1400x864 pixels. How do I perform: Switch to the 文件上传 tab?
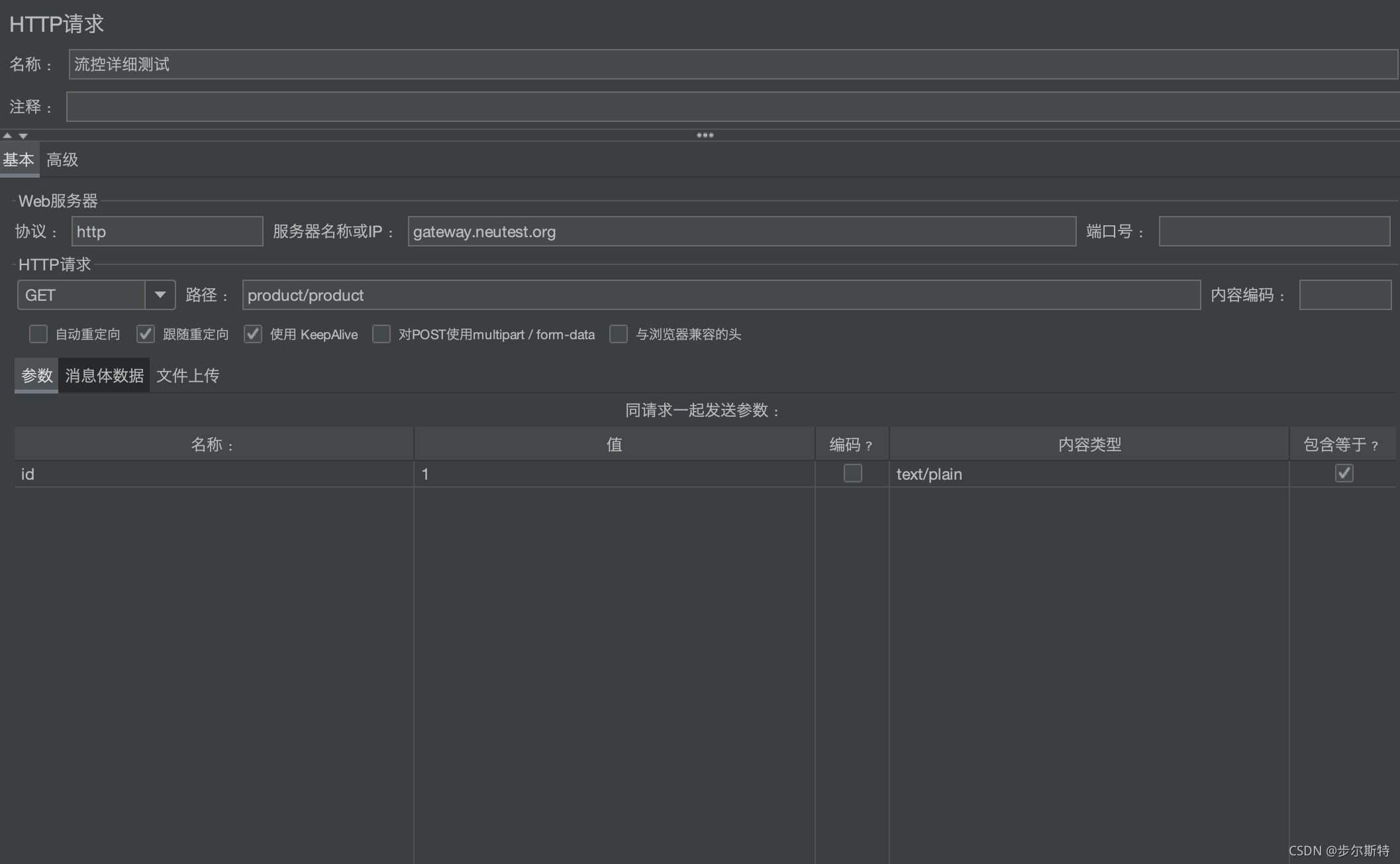pyautogui.click(x=187, y=376)
